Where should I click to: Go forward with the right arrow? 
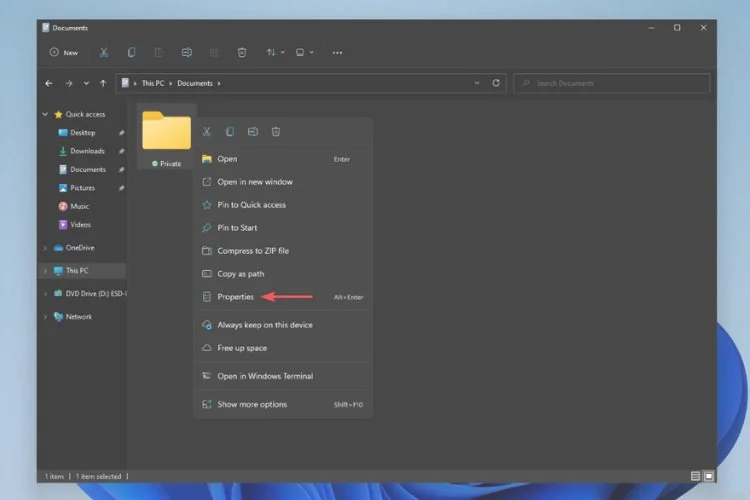click(69, 83)
